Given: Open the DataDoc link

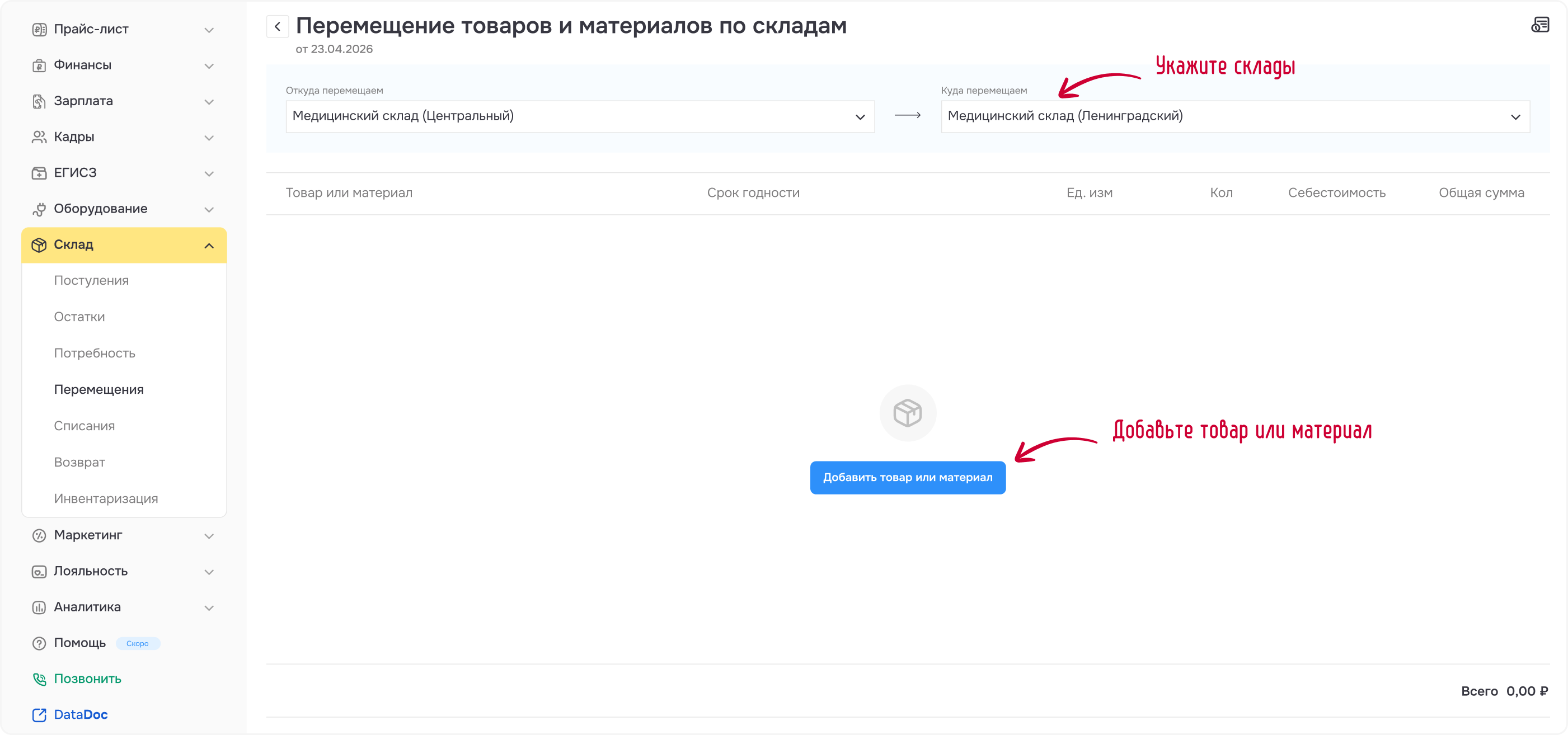Looking at the screenshot, I should click(x=81, y=715).
